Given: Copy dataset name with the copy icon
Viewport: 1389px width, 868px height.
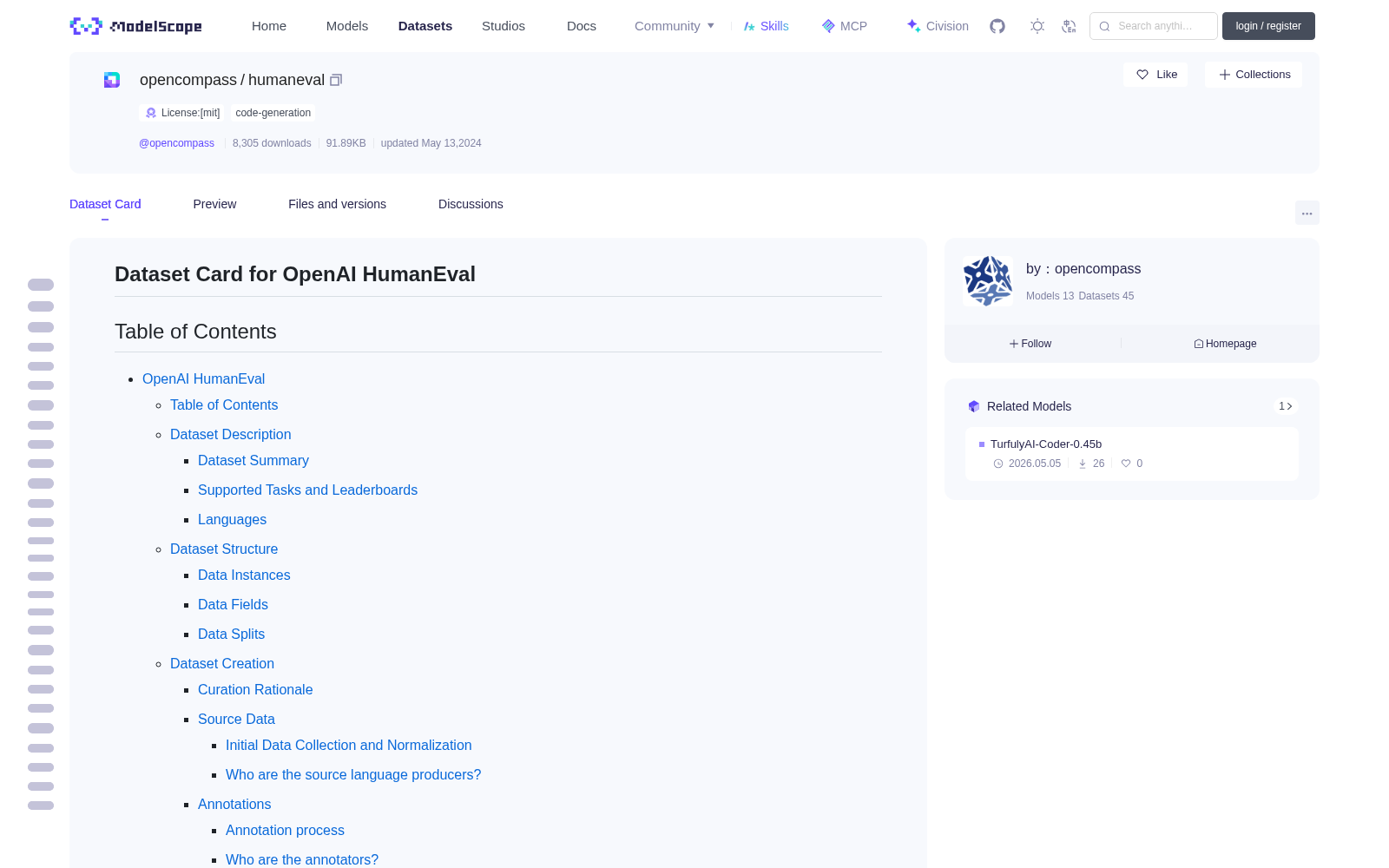Looking at the screenshot, I should [336, 80].
